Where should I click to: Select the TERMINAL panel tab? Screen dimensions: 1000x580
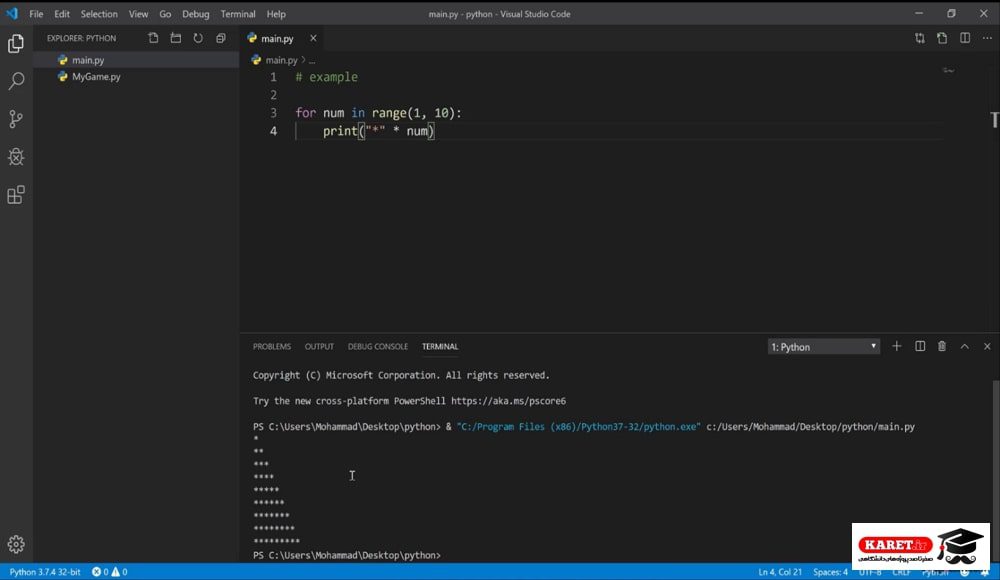click(440, 346)
